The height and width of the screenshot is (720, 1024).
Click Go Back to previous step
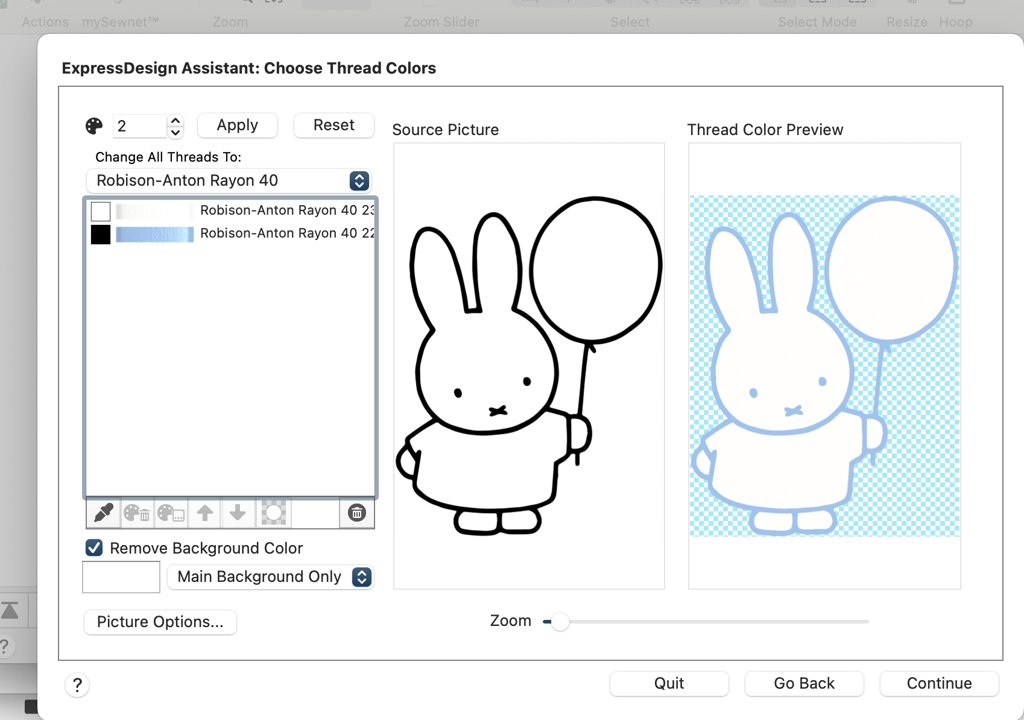(804, 683)
